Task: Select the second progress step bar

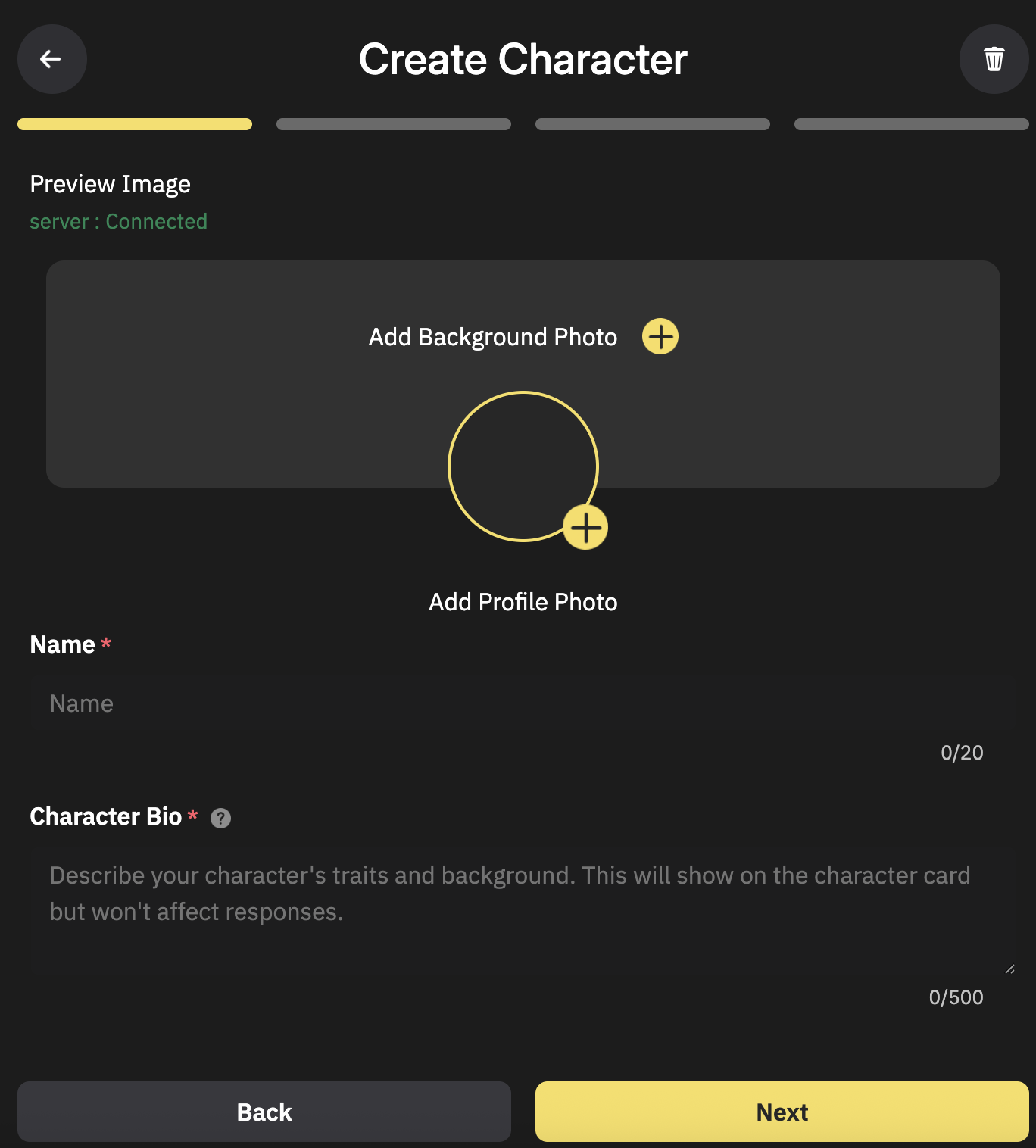Action: (x=394, y=124)
